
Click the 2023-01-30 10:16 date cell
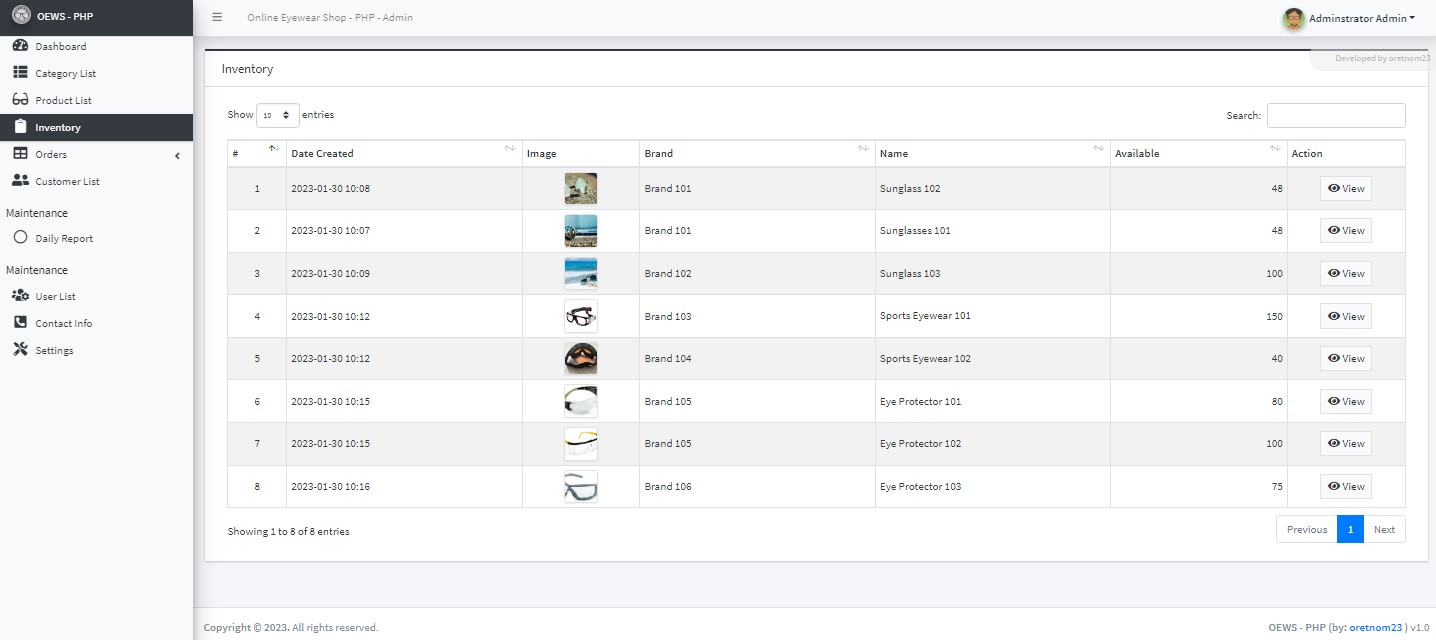click(x=404, y=486)
